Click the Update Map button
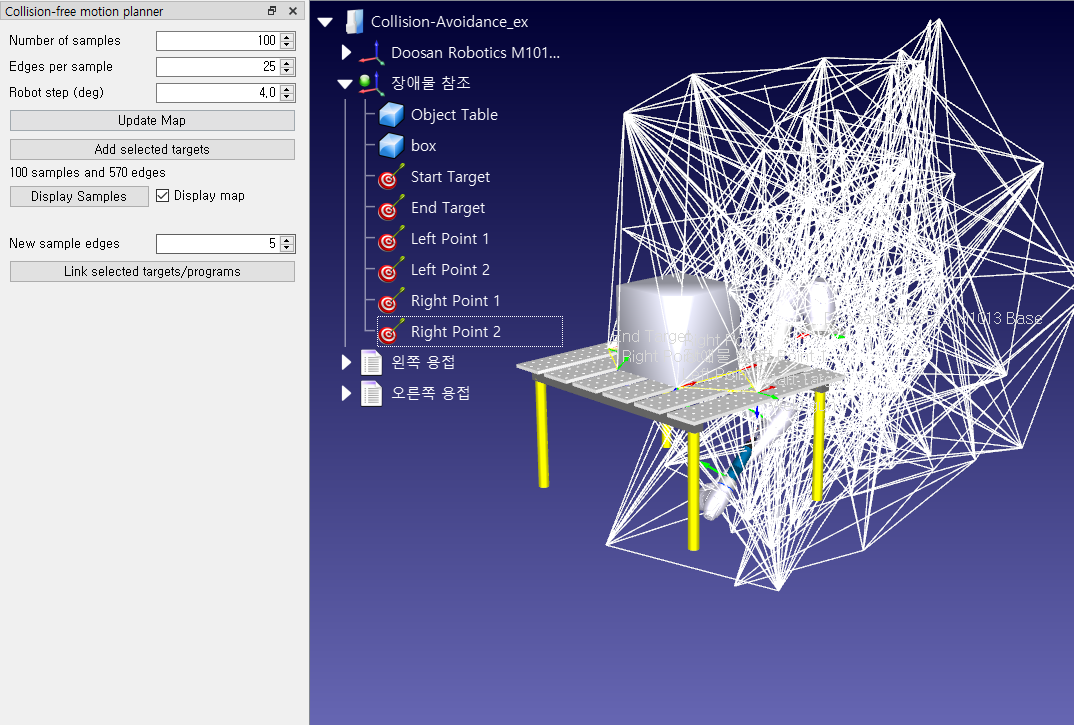This screenshot has height=725, width=1074. pyautogui.click(x=152, y=121)
